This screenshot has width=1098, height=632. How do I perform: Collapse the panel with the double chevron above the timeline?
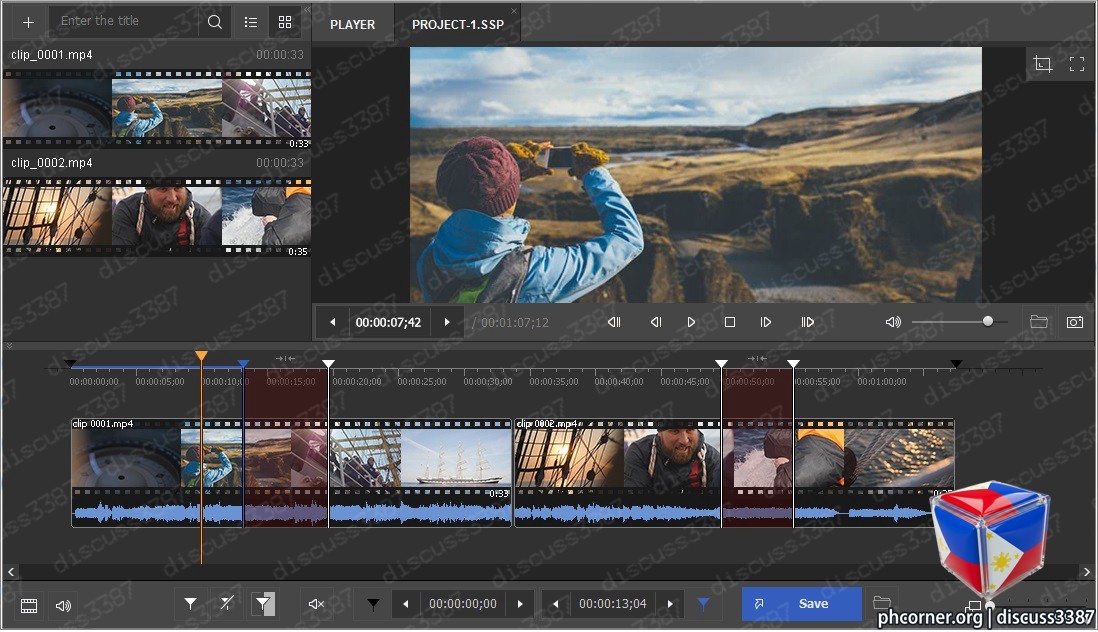[x=9, y=346]
